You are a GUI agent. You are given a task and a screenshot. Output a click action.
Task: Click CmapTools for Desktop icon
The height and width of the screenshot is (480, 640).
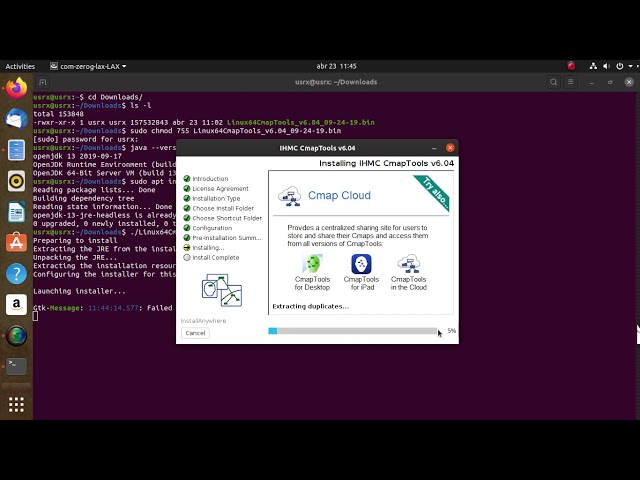click(313, 264)
